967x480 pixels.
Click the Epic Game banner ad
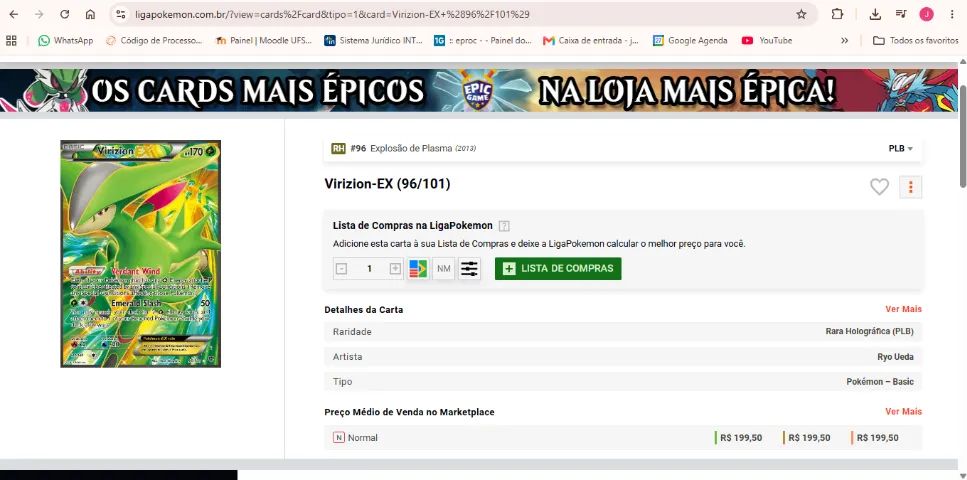click(x=479, y=90)
